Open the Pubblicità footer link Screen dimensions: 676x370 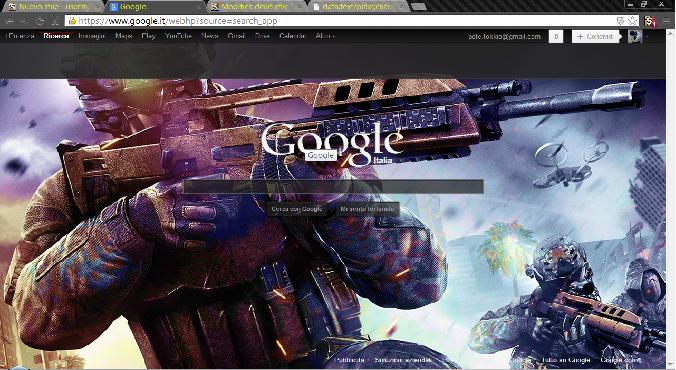click(351, 360)
